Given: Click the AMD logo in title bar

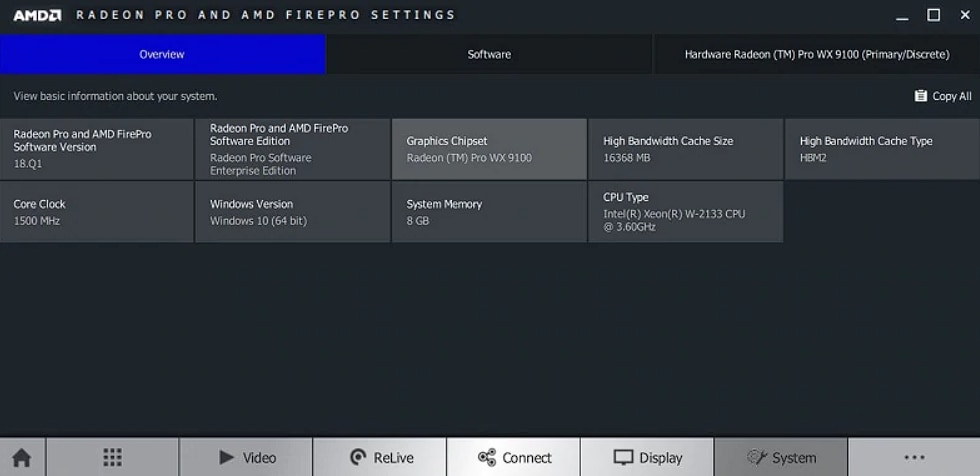Looking at the screenshot, I should 37,15.
